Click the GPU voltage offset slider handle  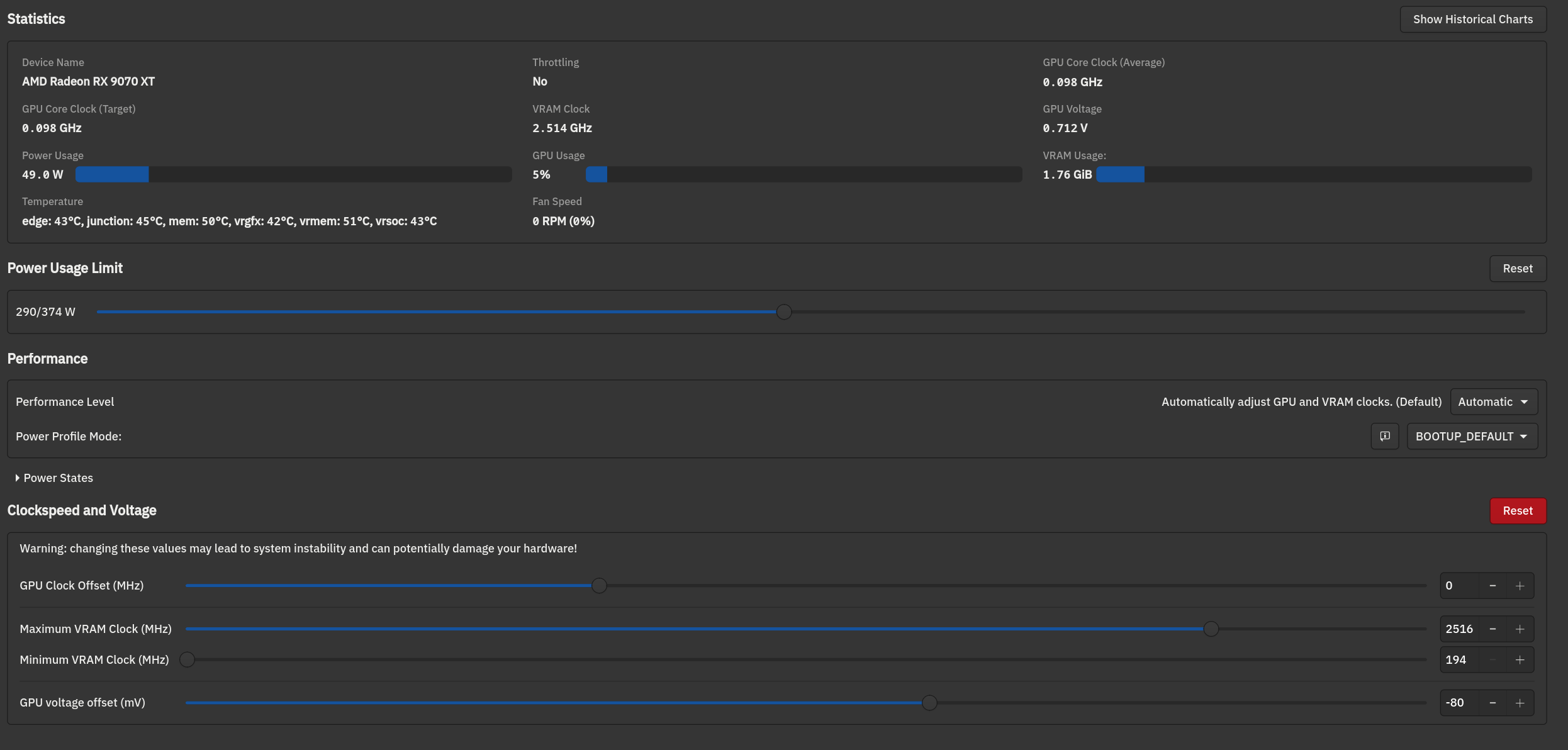(929, 703)
